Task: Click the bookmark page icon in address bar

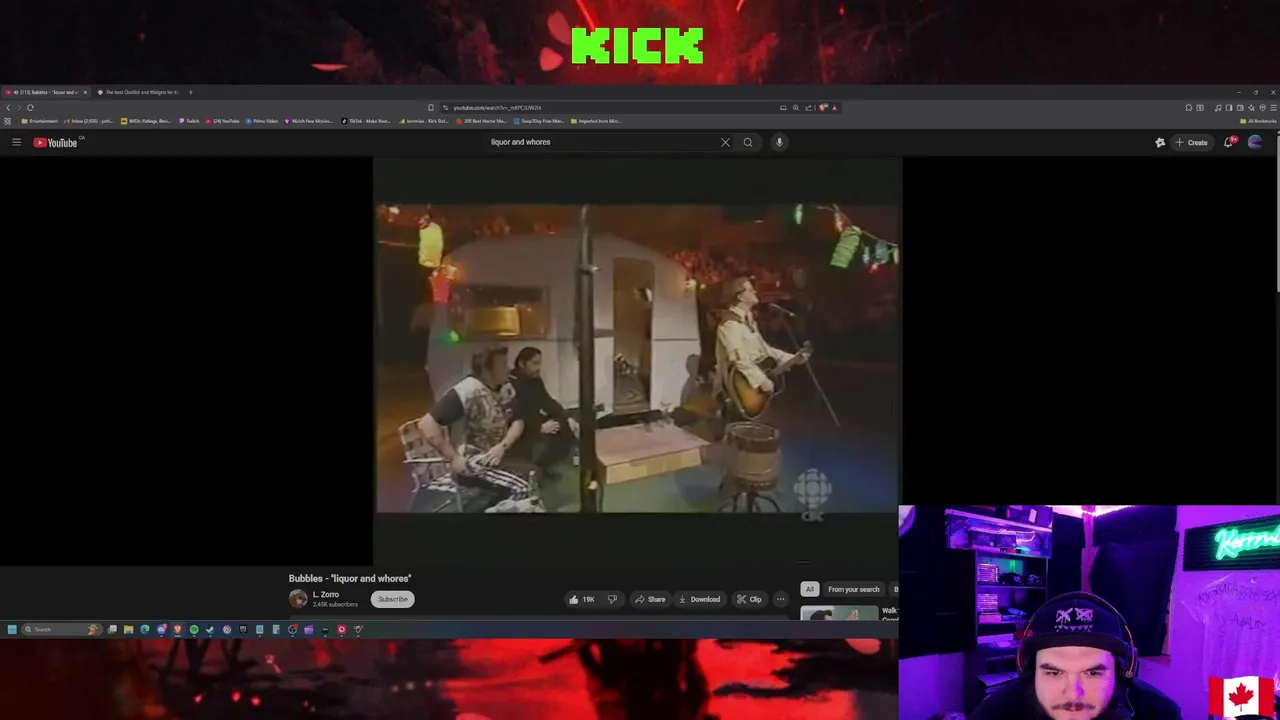Action: click(431, 107)
